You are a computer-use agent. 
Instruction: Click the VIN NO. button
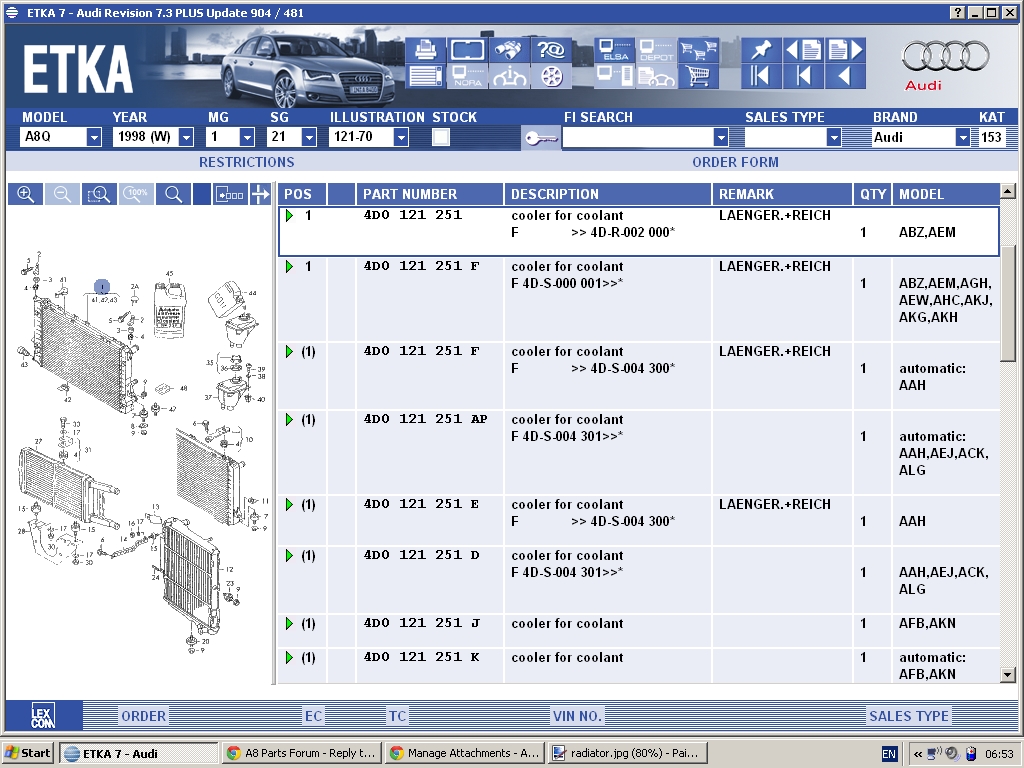[577, 716]
